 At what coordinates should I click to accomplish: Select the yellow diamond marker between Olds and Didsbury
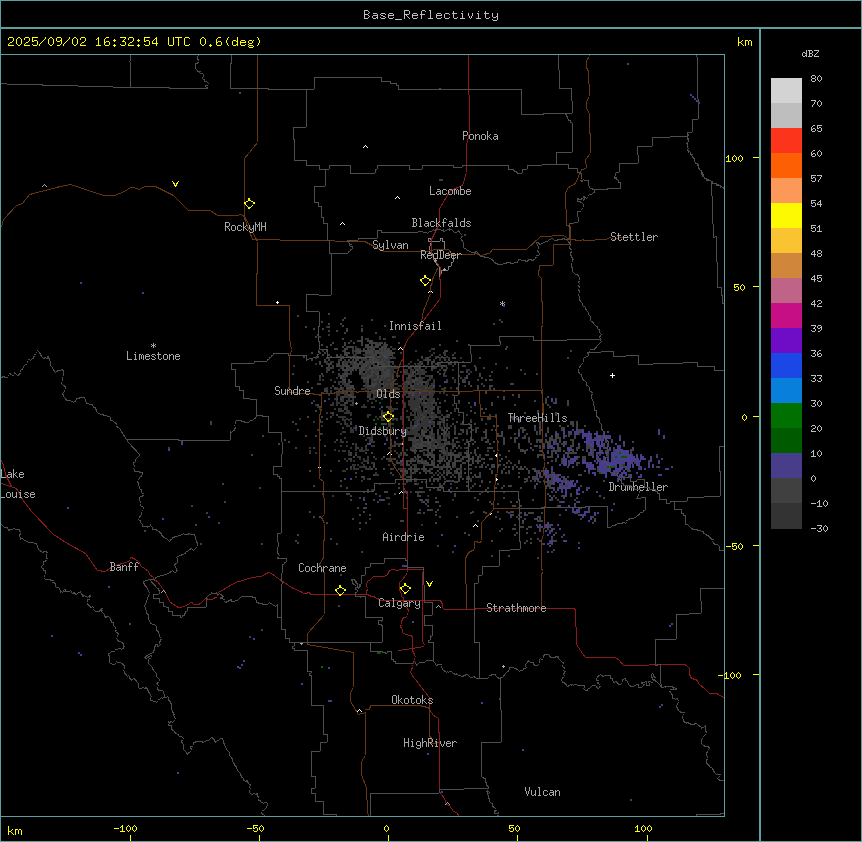pyautogui.click(x=388, y=417)
